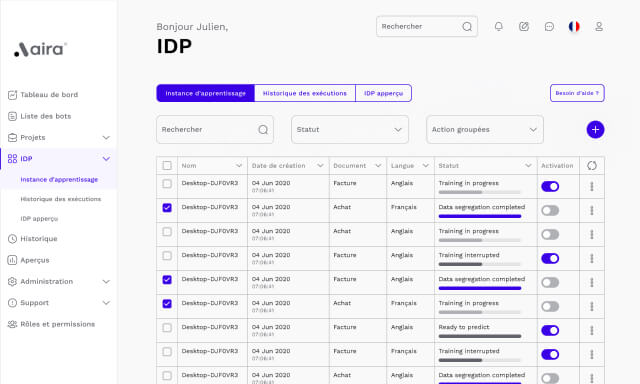The height and width of the screenshot is (384, 640).
Task: Check the Achat Anglais Training in progress row
Action: click(167, 232)
